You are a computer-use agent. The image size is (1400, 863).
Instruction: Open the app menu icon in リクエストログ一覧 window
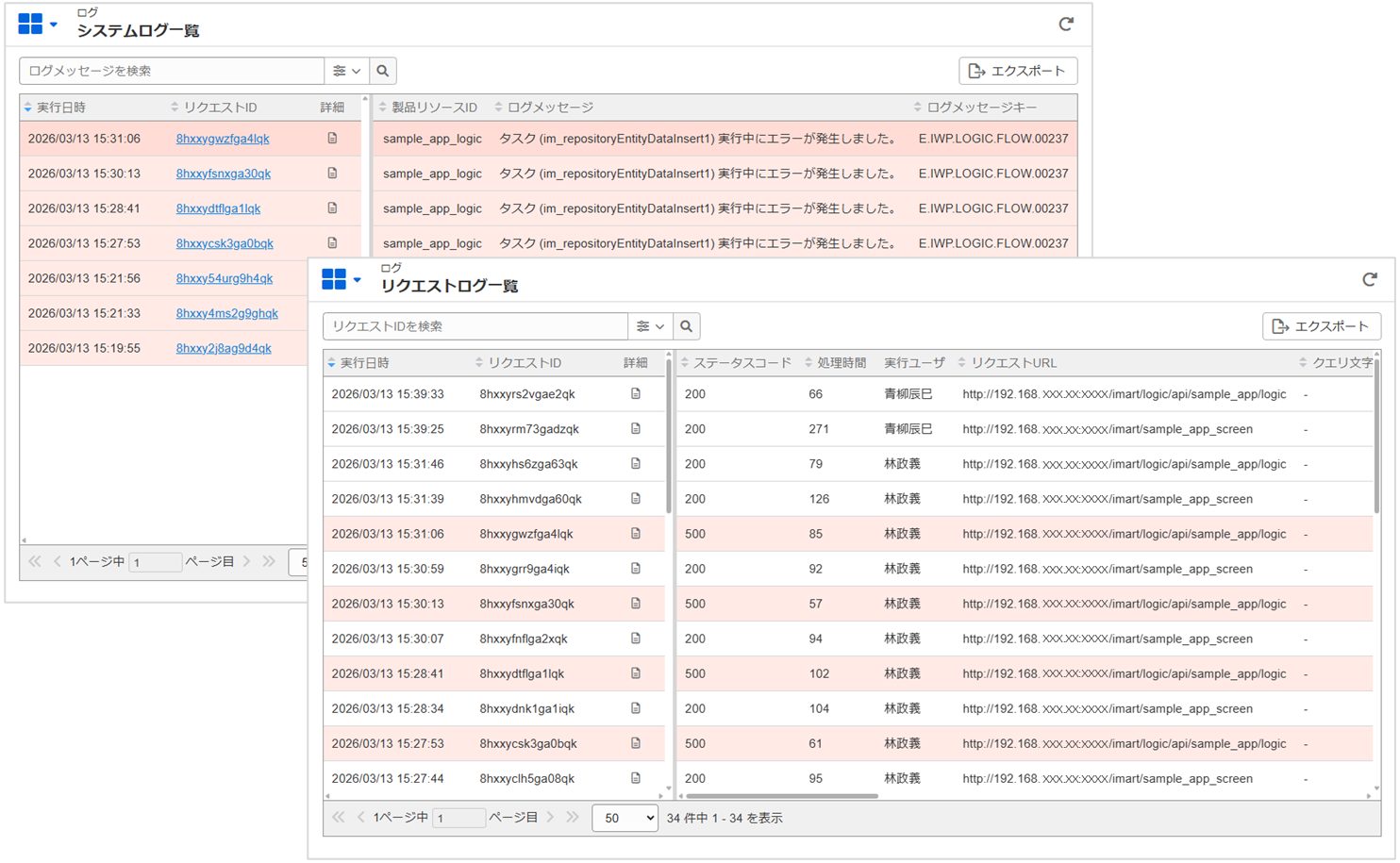[334, 279]
